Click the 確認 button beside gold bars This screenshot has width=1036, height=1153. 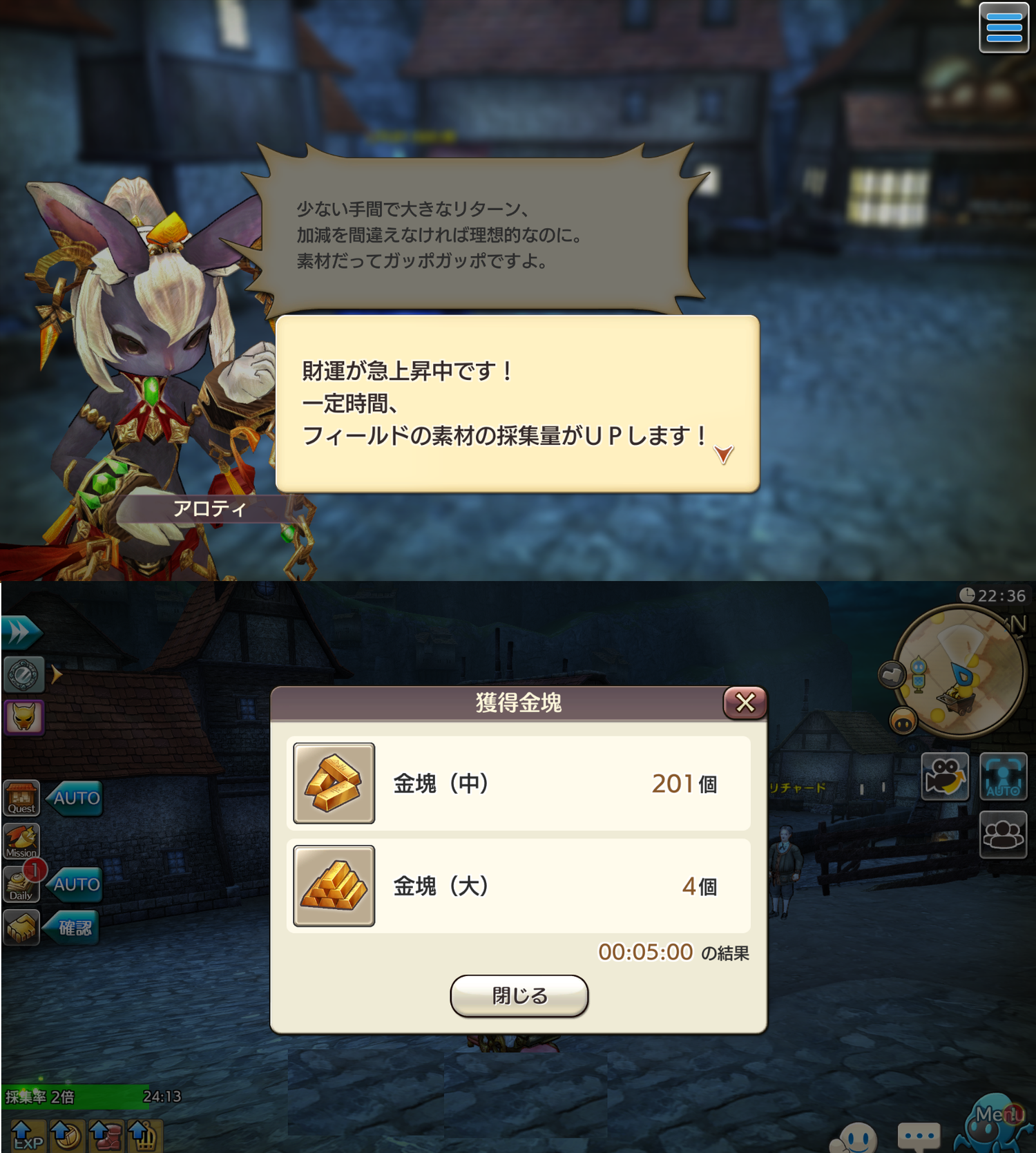(73, 928)
